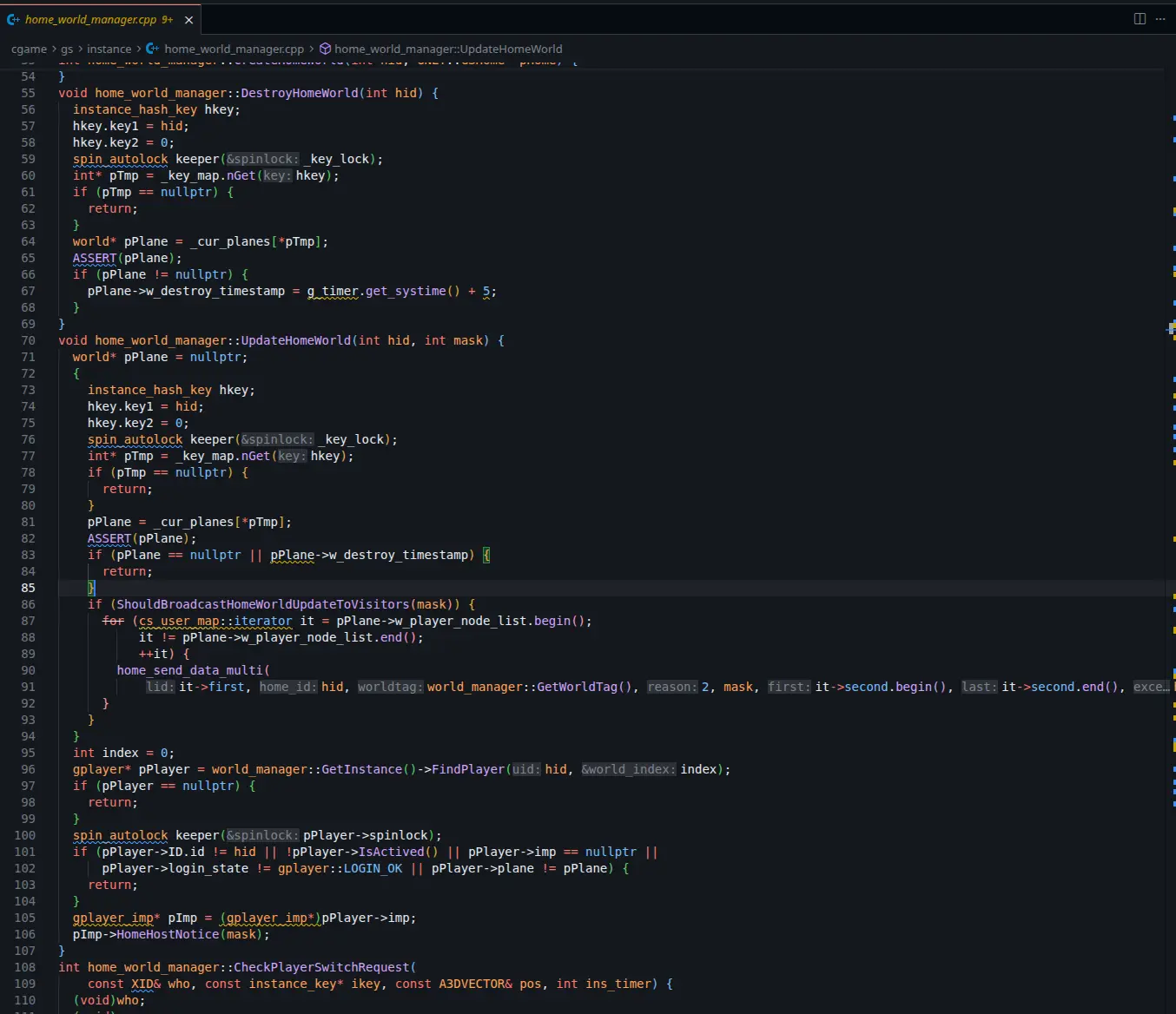This screenshot has height=1014, width=1176.
Task: Click LOGIN_OK on line 102
Action: coord(373,868)
